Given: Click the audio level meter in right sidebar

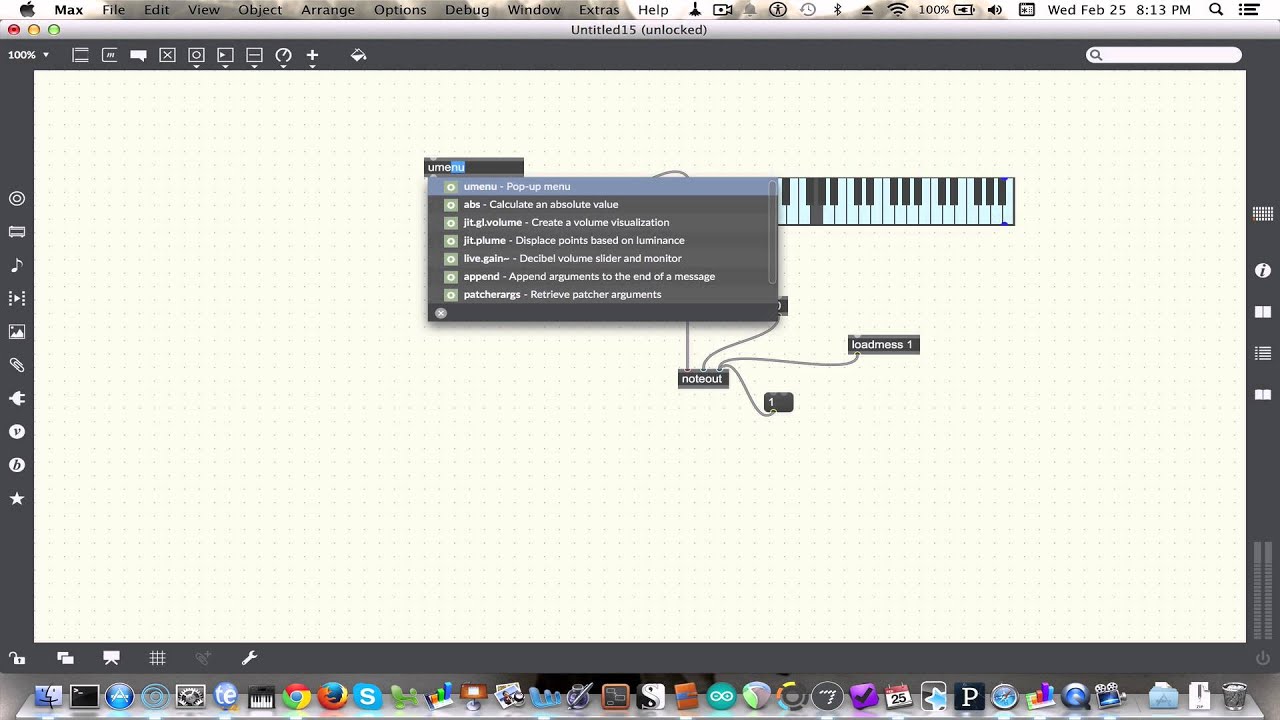Looking at the screenshot, I should coord(1263,588).
